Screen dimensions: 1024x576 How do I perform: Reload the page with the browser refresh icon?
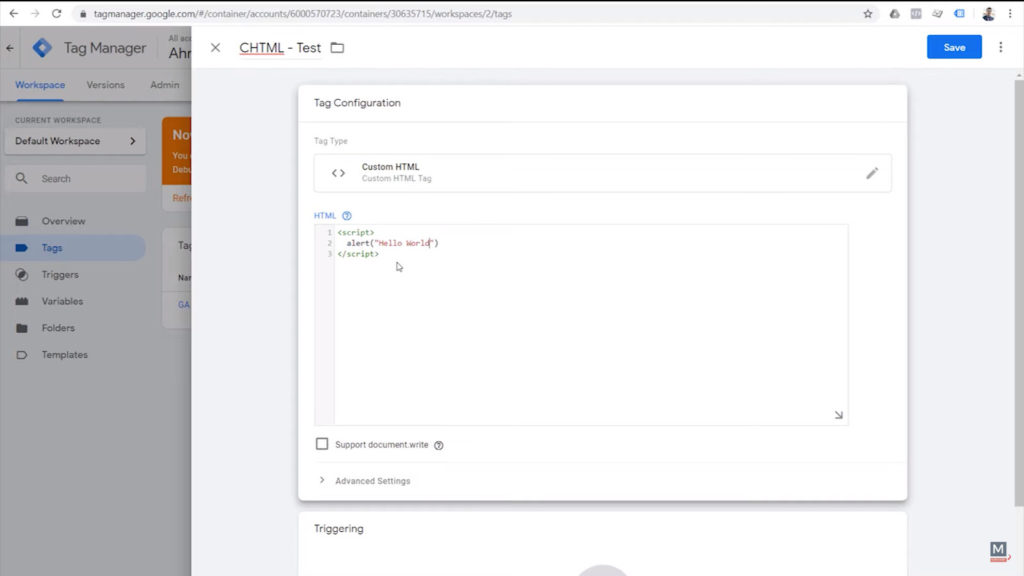tap(56, 14)
